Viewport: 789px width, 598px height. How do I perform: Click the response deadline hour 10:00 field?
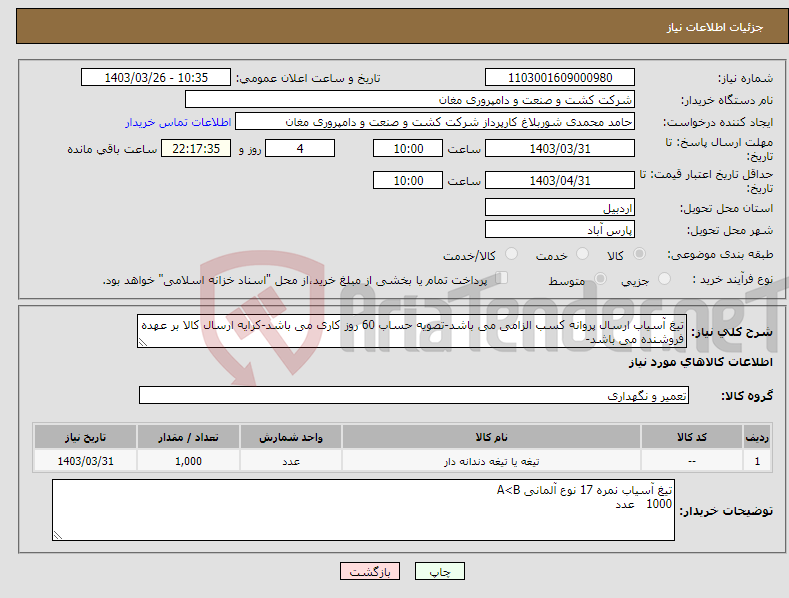pos(408,148)
